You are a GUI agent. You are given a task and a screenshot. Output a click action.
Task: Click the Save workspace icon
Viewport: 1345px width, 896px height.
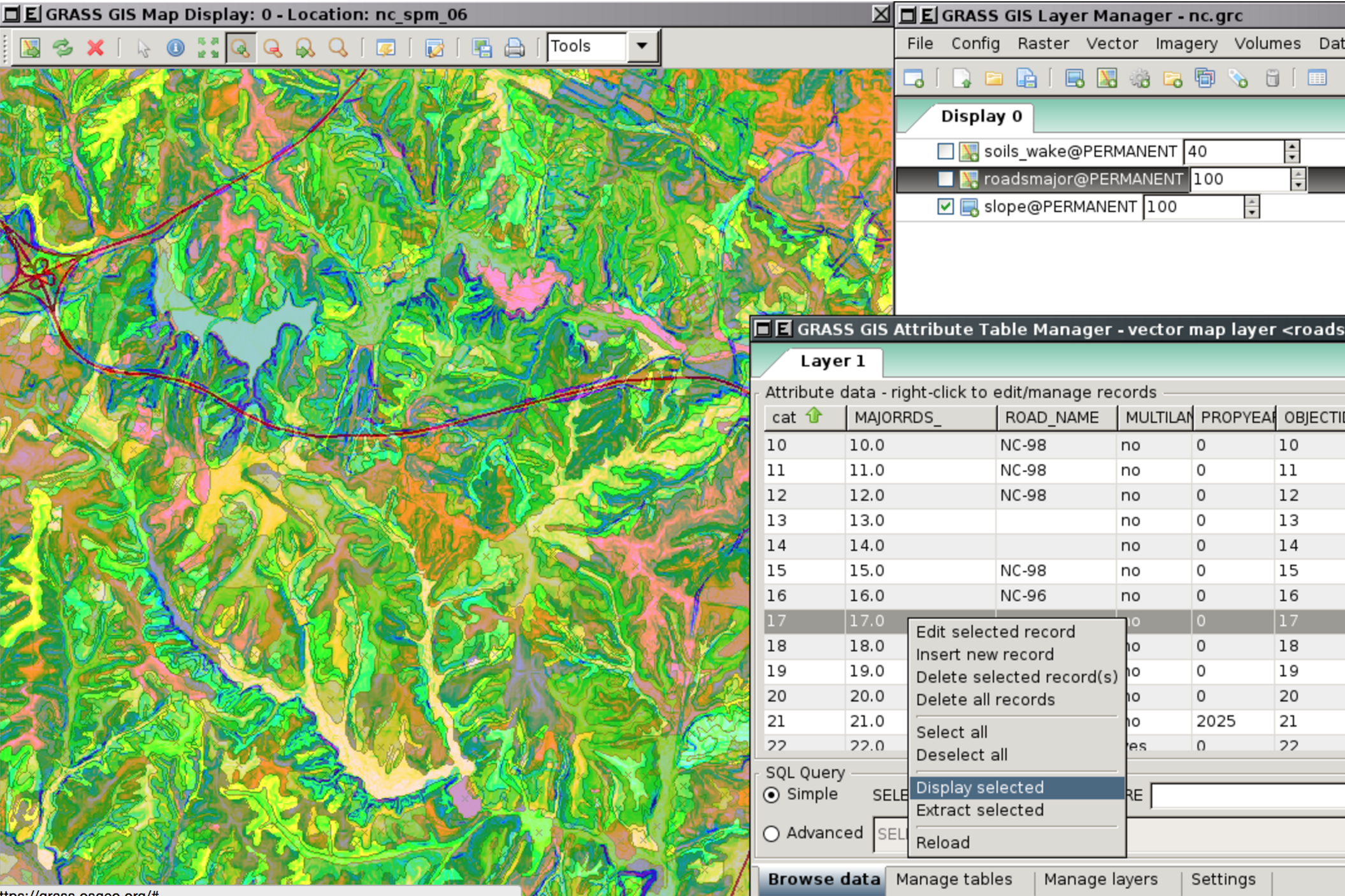coord(1026,78)
